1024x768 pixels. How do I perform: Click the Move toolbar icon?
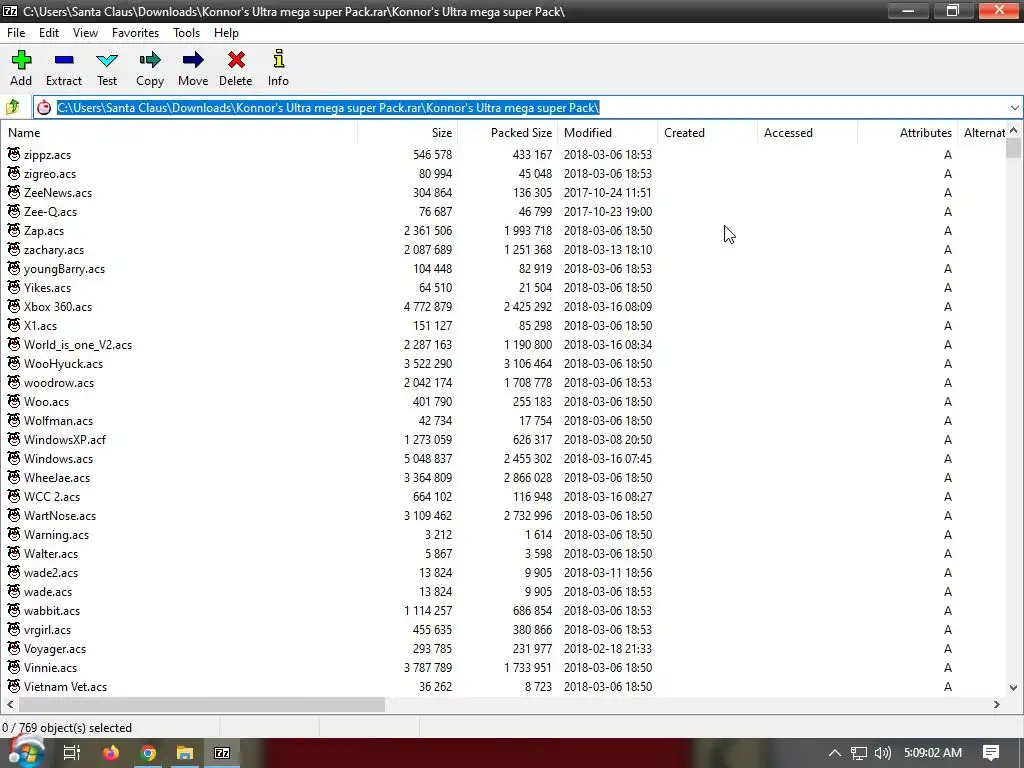click(x=193, y=60)
